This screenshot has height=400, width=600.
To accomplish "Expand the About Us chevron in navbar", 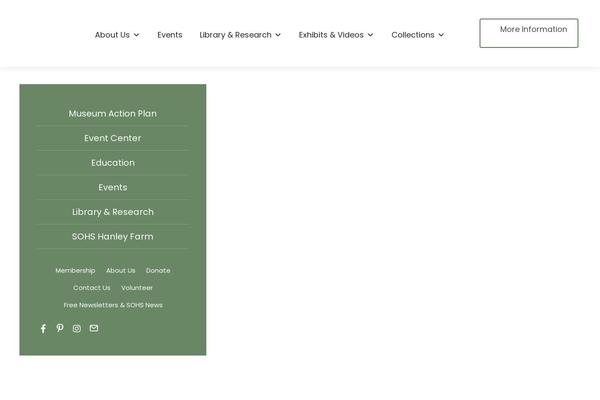I will coord(136,35).
